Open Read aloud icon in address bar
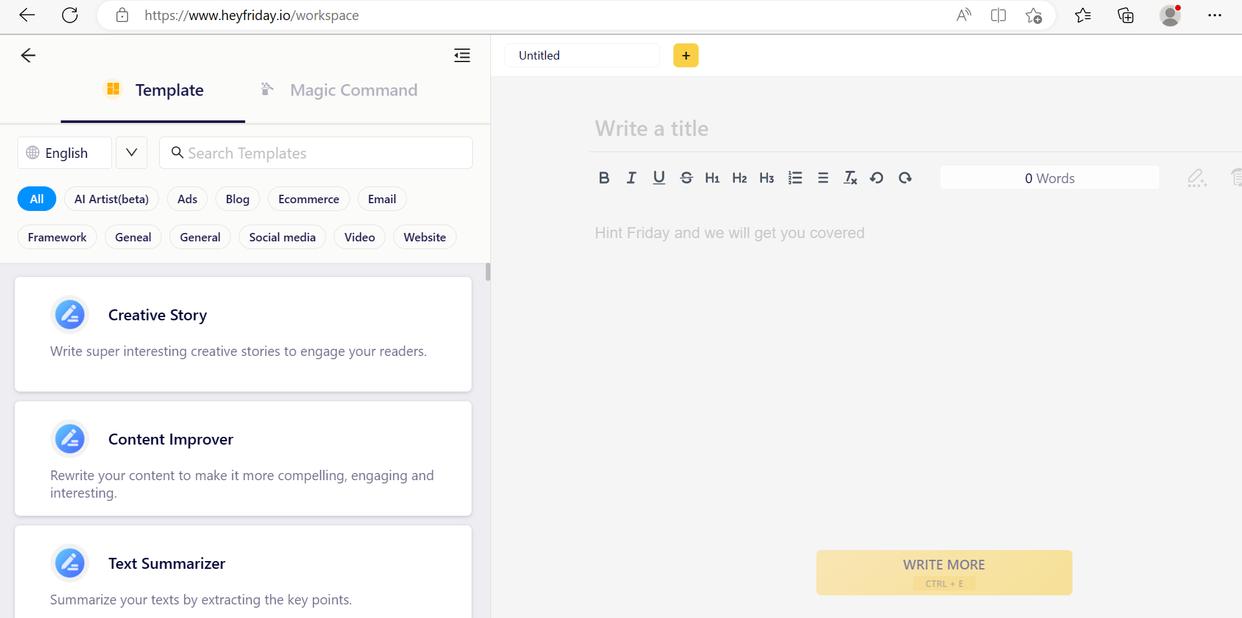 tap(964, 15)
